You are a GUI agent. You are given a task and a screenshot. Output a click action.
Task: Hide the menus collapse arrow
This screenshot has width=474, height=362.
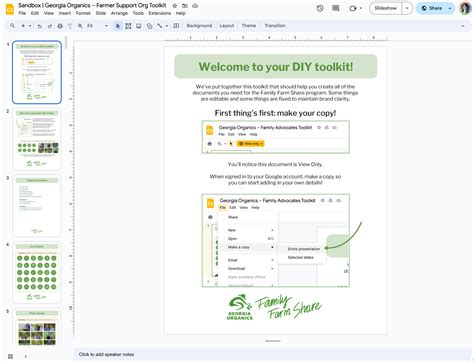pos(463,26)
